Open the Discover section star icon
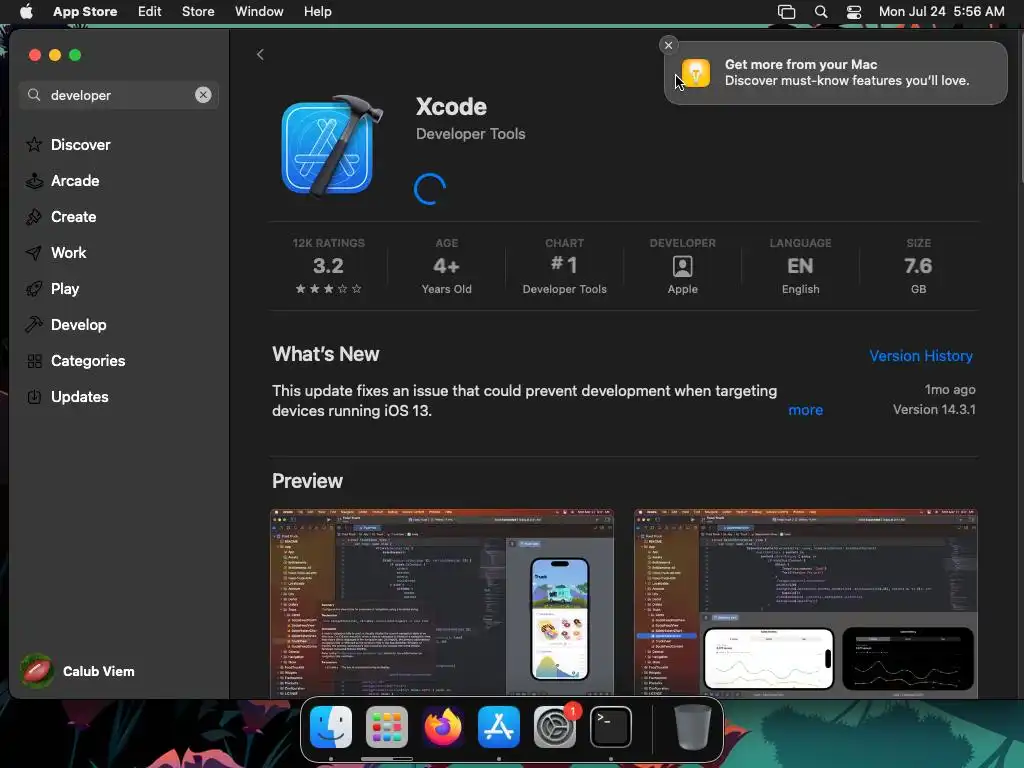This screenshot has height=768, width=1024. click(x=34, y=144)
